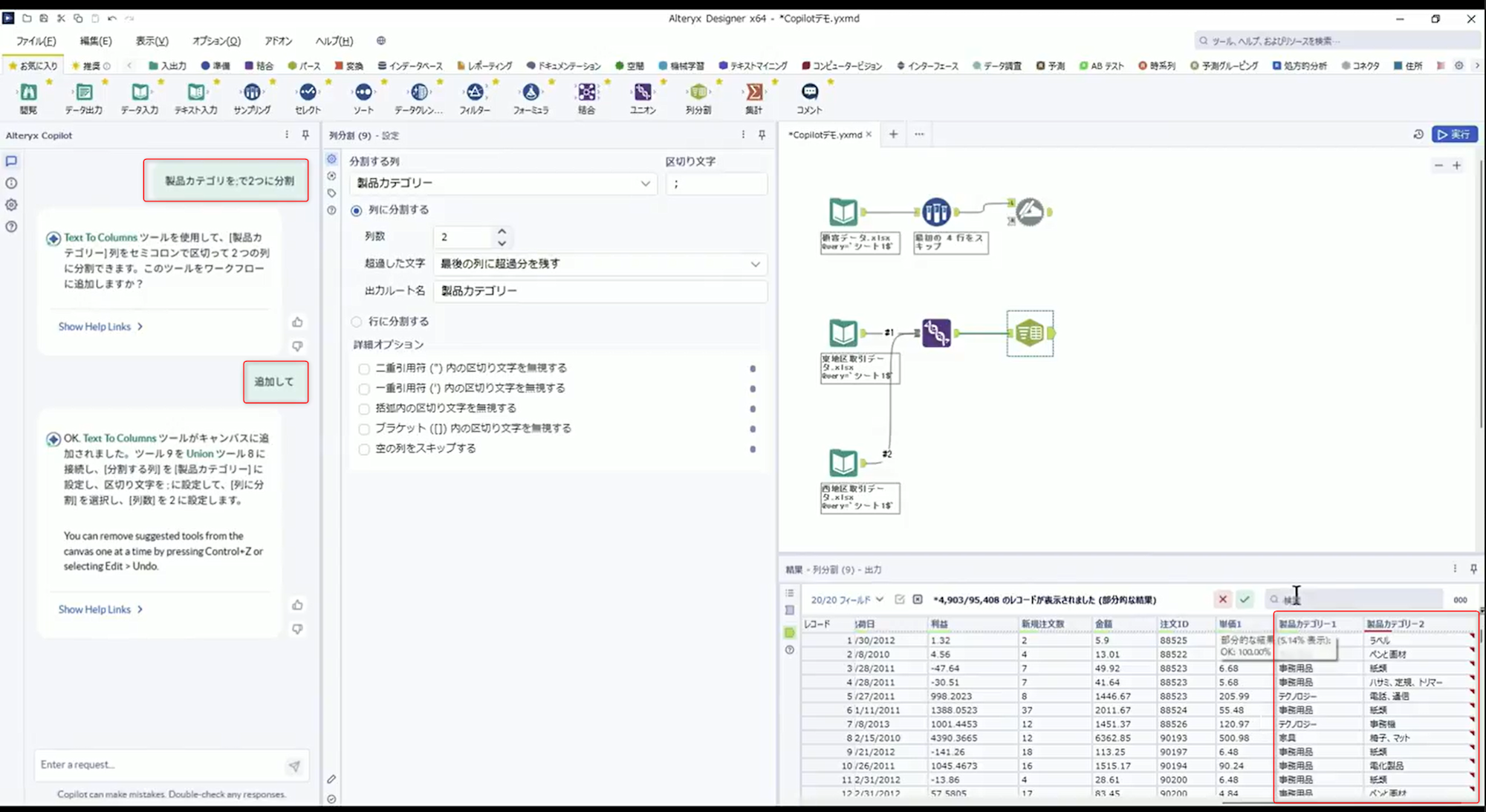Enable 二重引用符内の区切り文字を無視する checkbox
This screenshot has width=1486, height=812.
[x=364, y=368]
